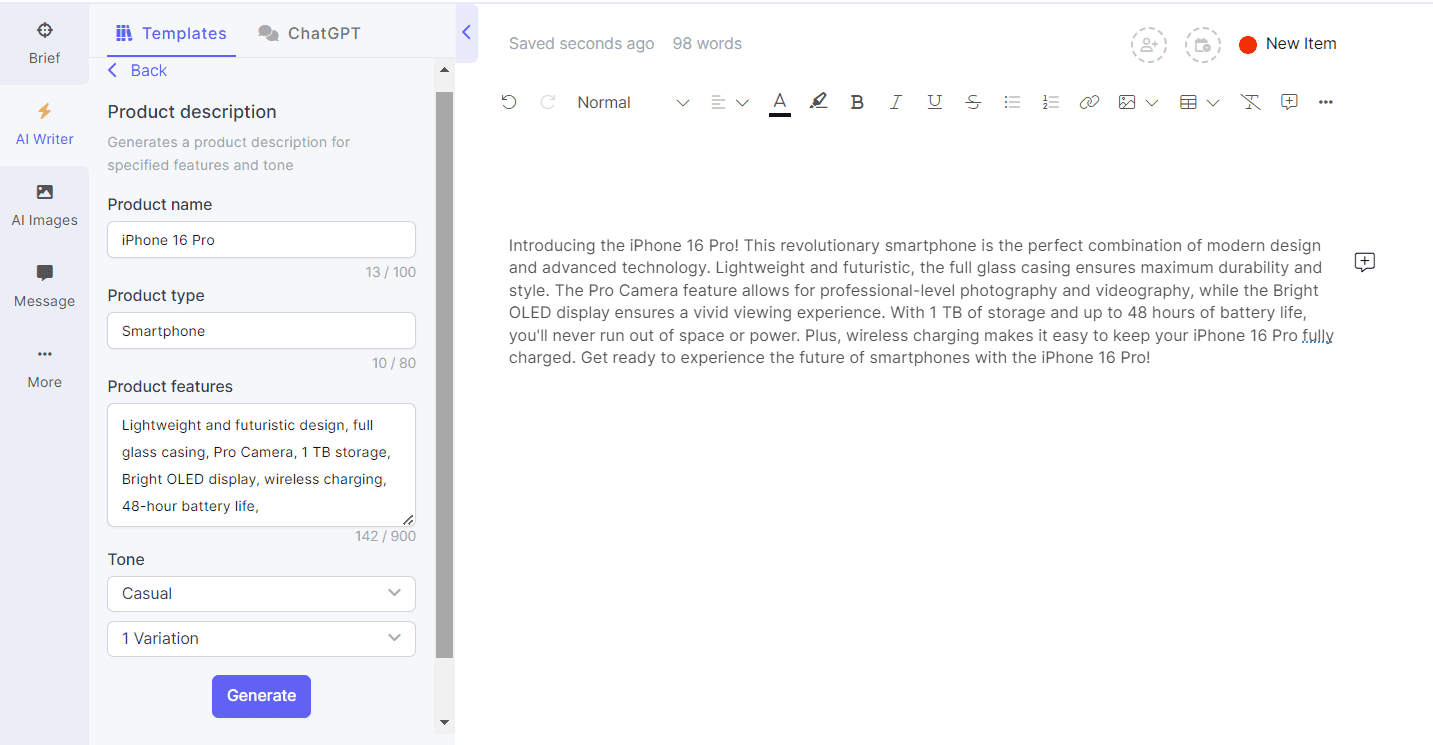
Task: Click the insert image icon
Action: pyautogui.click(x=1127, y=102)
